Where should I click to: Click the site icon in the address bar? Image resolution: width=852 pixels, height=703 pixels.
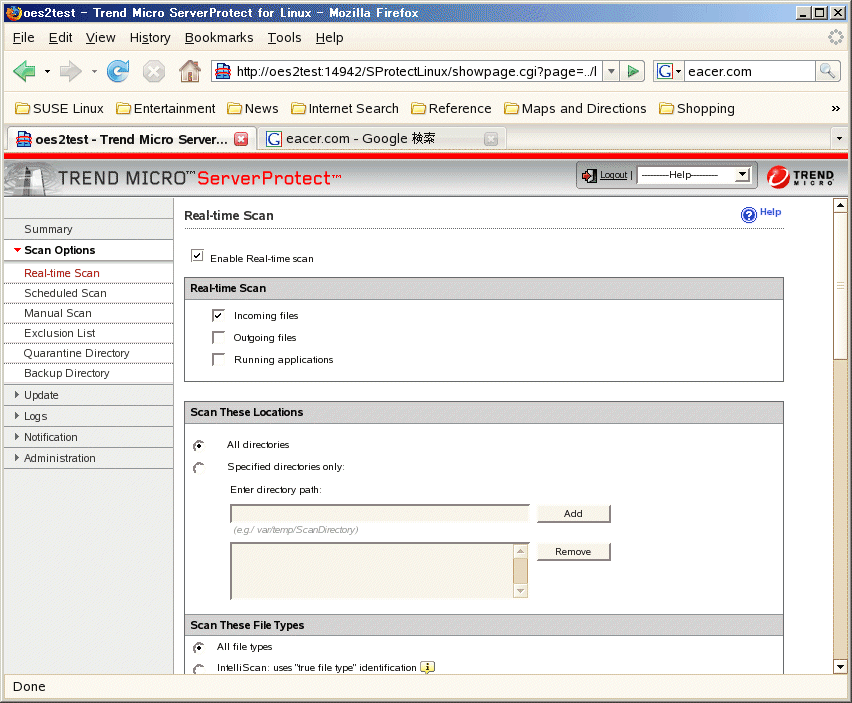point(223,71)
